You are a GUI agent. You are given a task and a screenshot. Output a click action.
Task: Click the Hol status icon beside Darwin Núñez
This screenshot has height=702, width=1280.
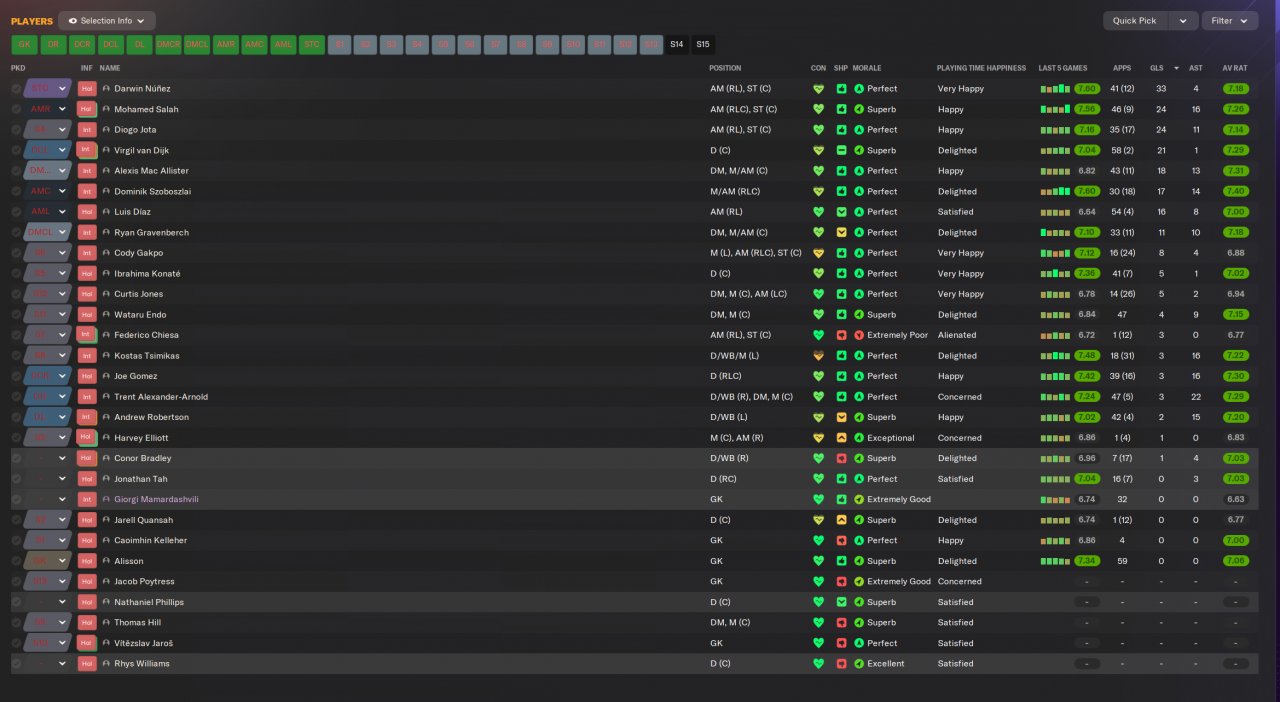(87, 88)
